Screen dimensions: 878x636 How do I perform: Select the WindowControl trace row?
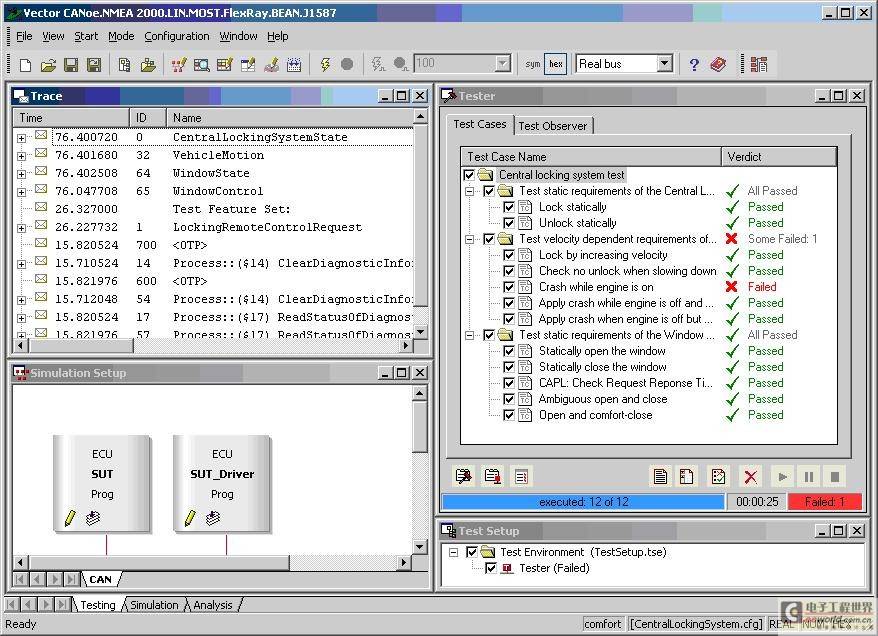[214, 191]
